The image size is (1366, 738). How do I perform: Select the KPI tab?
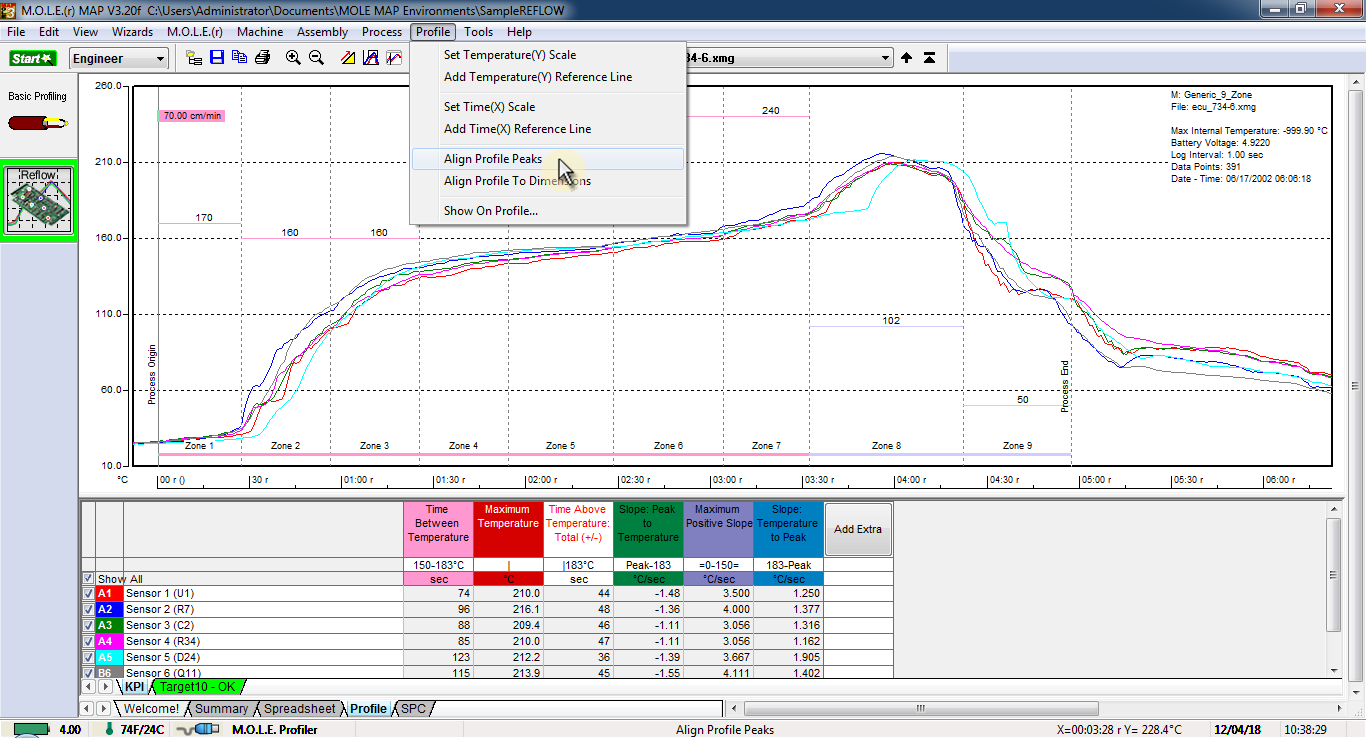pos(134,687)
